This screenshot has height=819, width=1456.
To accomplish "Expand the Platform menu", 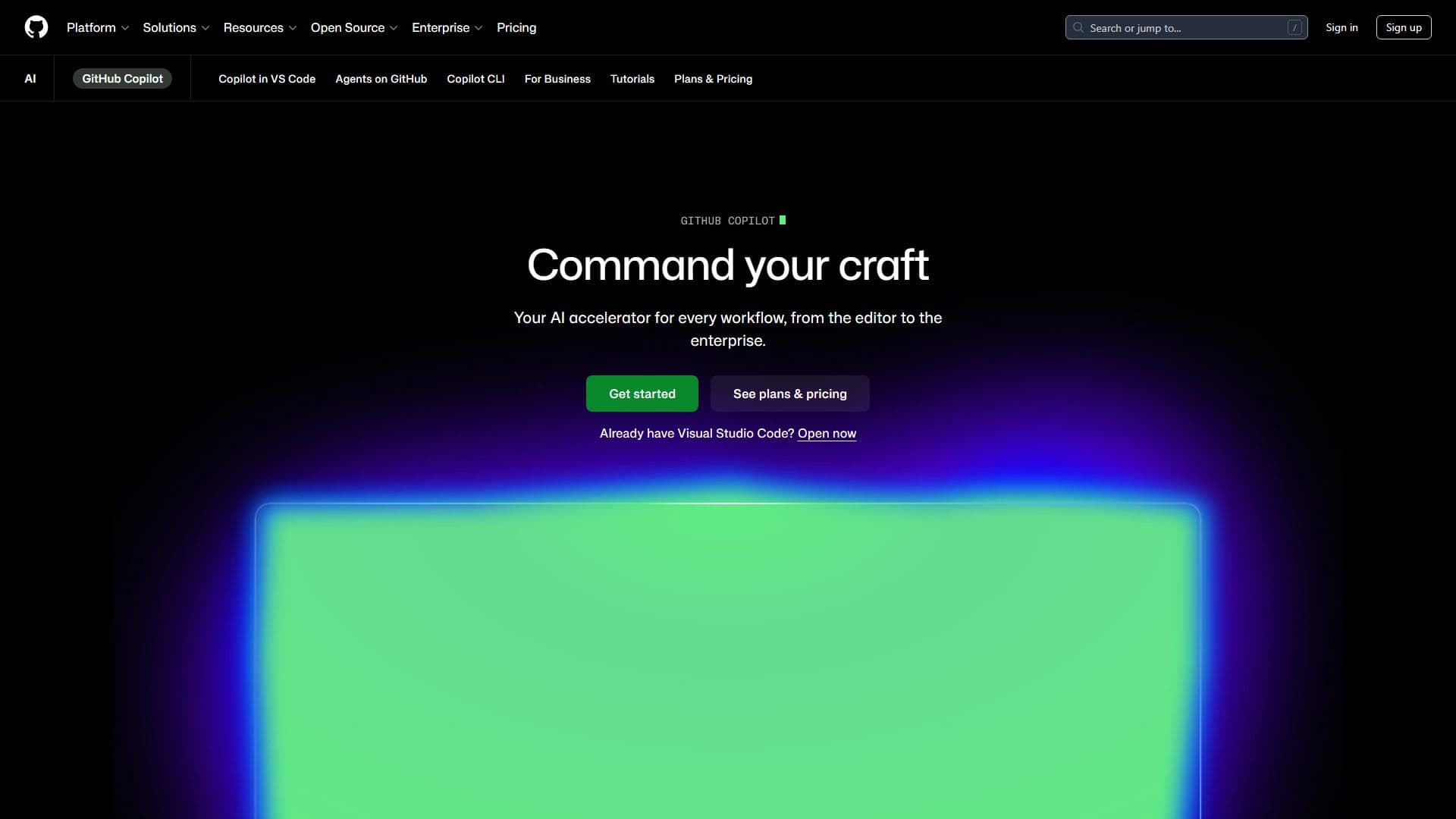I will tap(98, 27).
